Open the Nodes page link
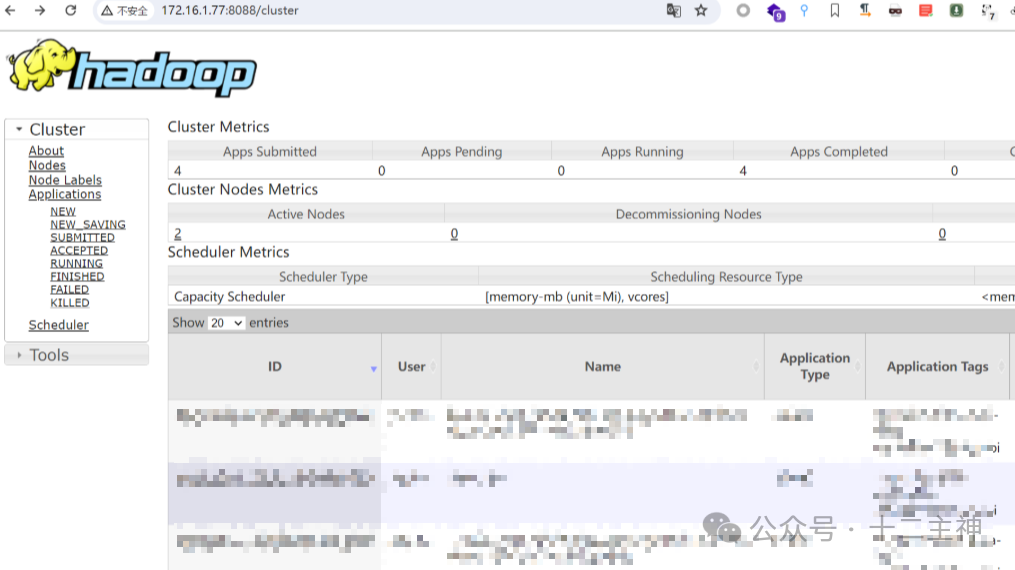Screen dimensions: 1015x570 [47, 166]
